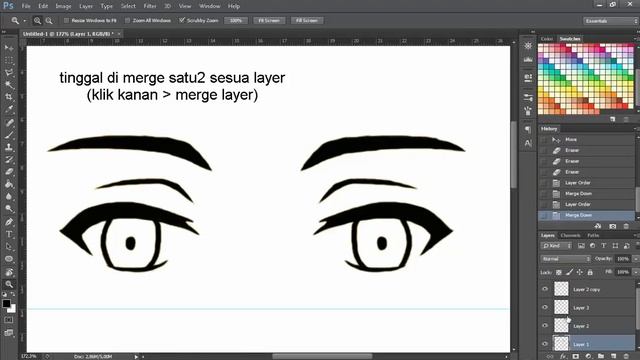This screenshot has height=360, width=640.
Task: Open the Kind layer filter dropdown
Action: (x=557, y=246)
